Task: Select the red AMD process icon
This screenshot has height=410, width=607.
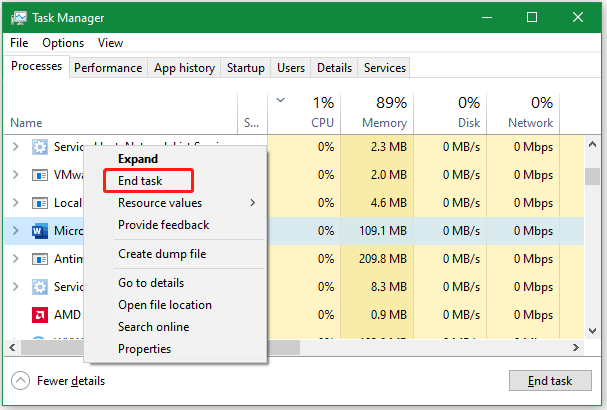Action: pyautogui.click(x=39, y=315)
